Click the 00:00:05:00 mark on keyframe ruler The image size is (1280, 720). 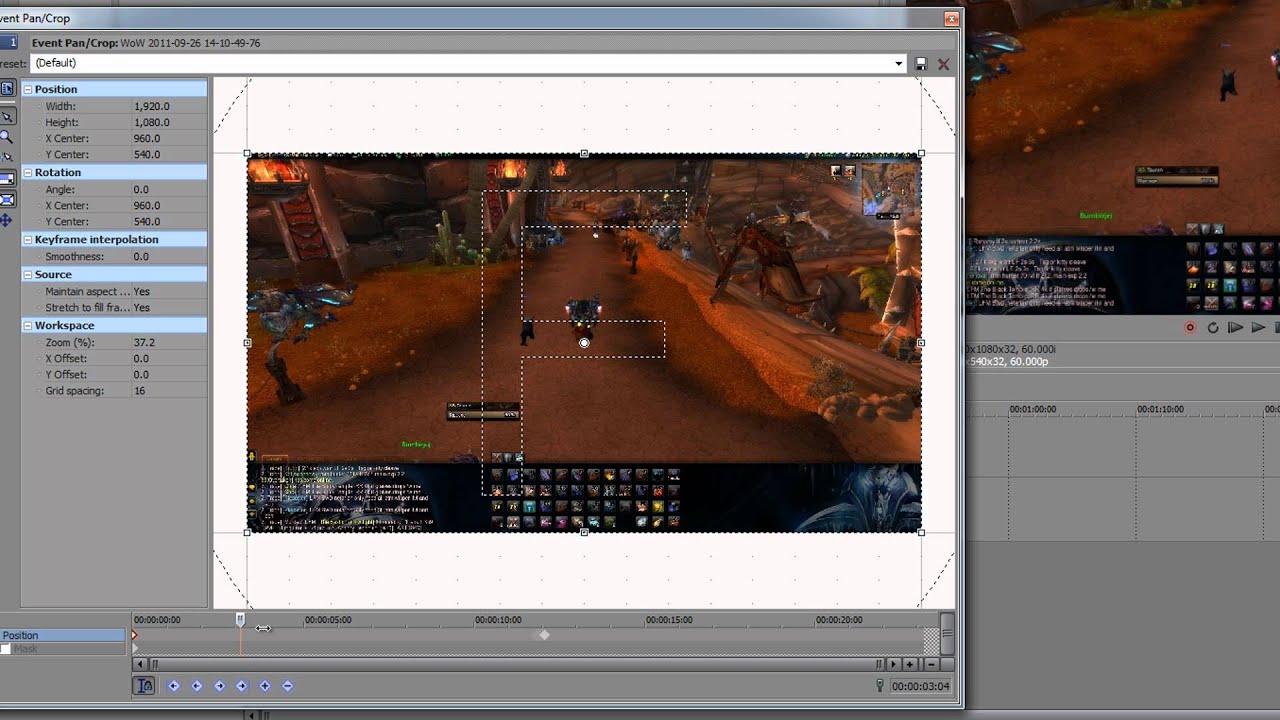point(328,620)
